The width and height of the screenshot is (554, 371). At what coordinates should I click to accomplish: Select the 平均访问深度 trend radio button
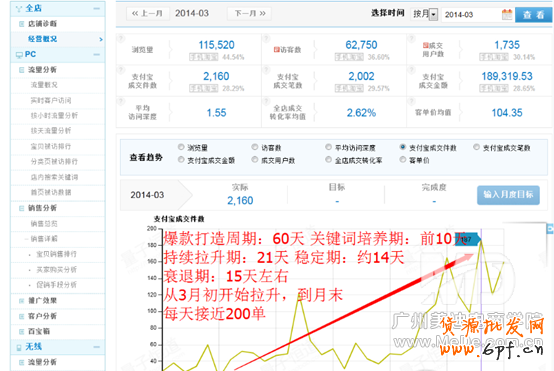point(329,147)
